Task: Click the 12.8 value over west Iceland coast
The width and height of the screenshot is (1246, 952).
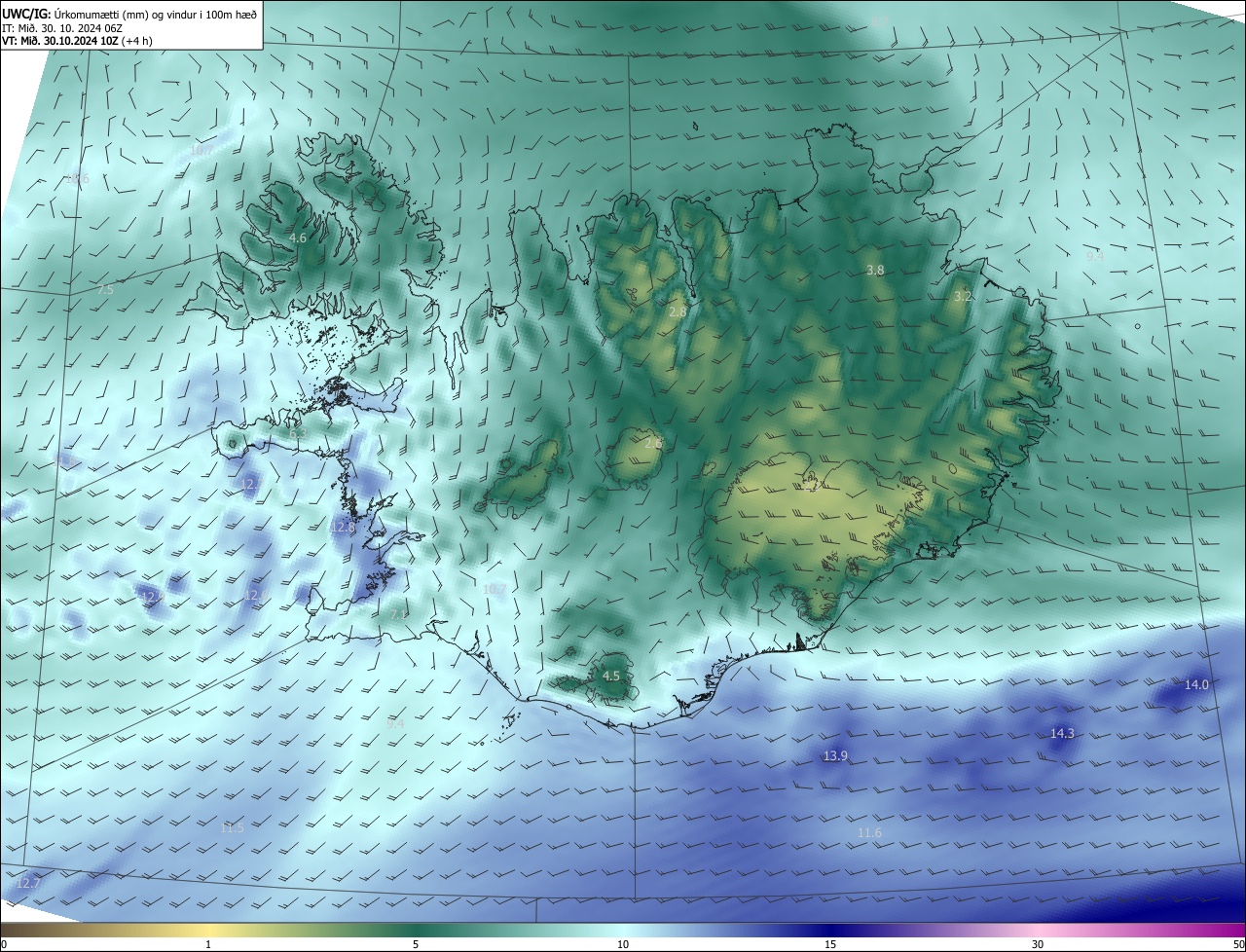Action: (343, 527)
